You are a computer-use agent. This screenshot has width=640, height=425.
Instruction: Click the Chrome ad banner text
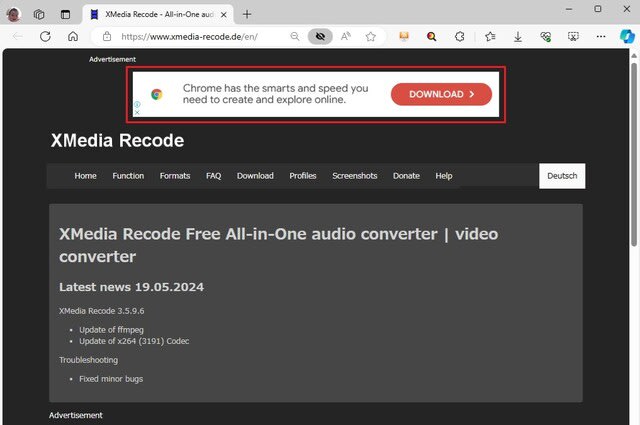pyautogui.click(x=276, y=94)
